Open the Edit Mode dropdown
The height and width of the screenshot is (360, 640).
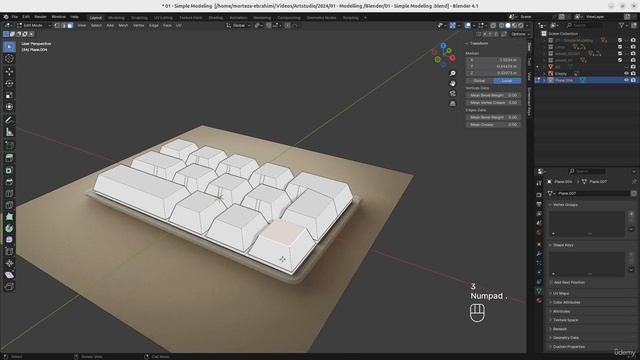tap(33, 25)
